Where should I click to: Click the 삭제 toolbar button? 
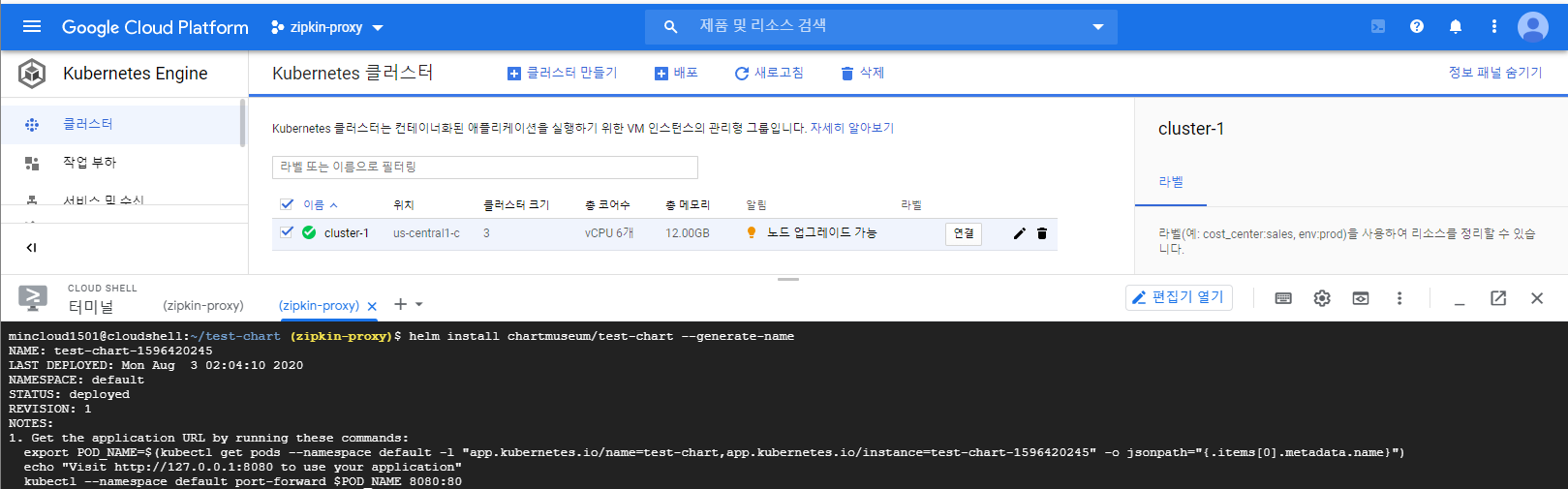[x=862, y=73]
